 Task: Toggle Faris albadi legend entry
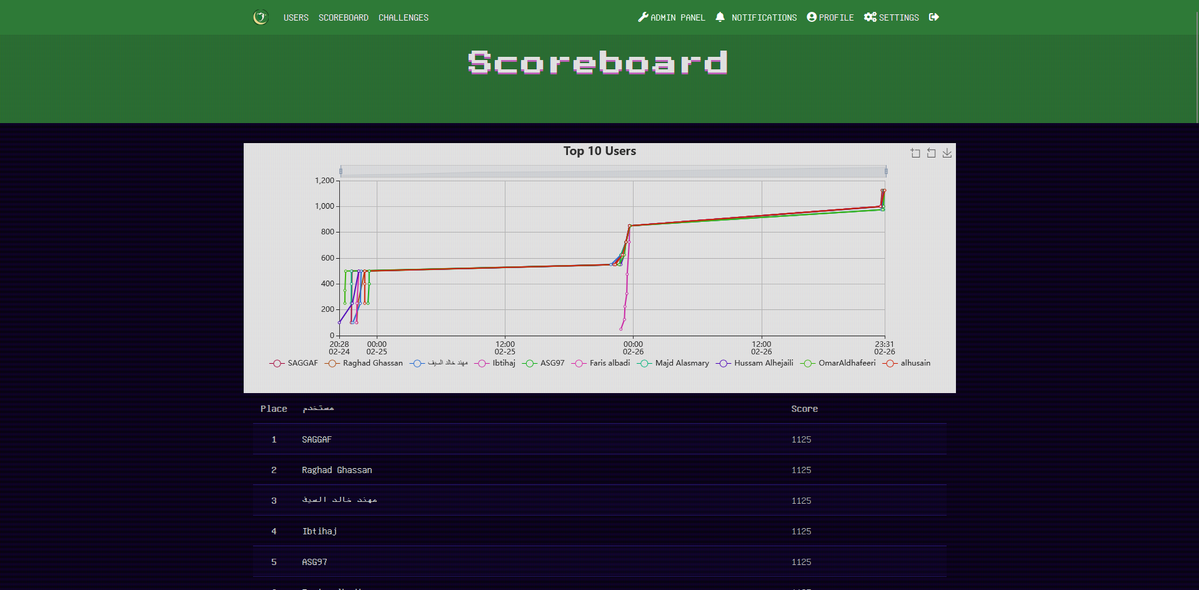pyautogui.click(x=600, y=363)
